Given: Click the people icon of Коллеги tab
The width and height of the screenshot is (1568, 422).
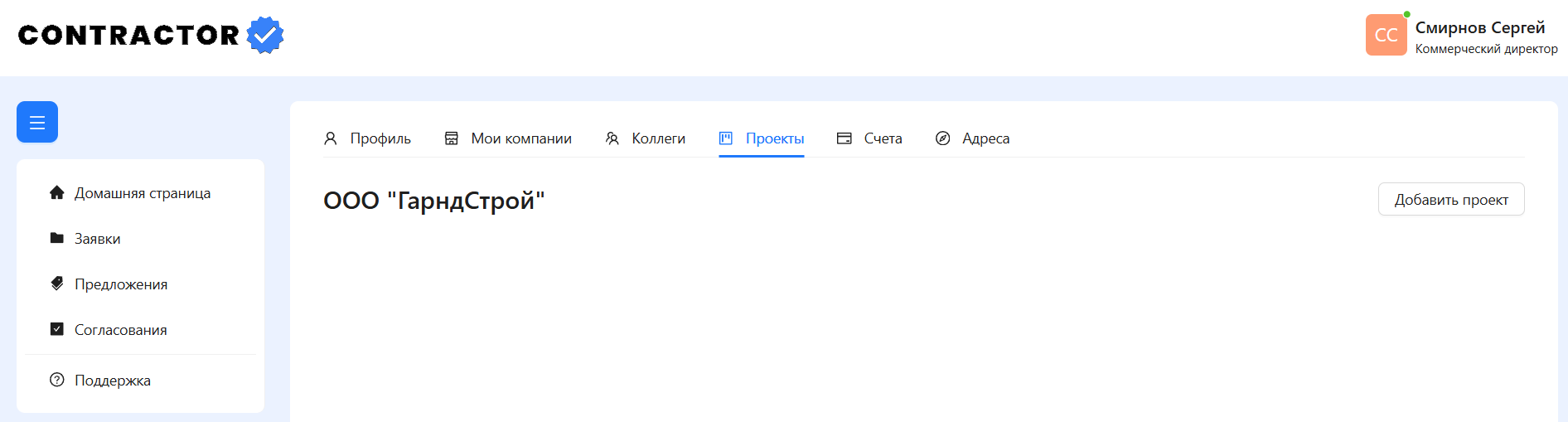Looking at the screenshot, I should [x=612, y=138].
